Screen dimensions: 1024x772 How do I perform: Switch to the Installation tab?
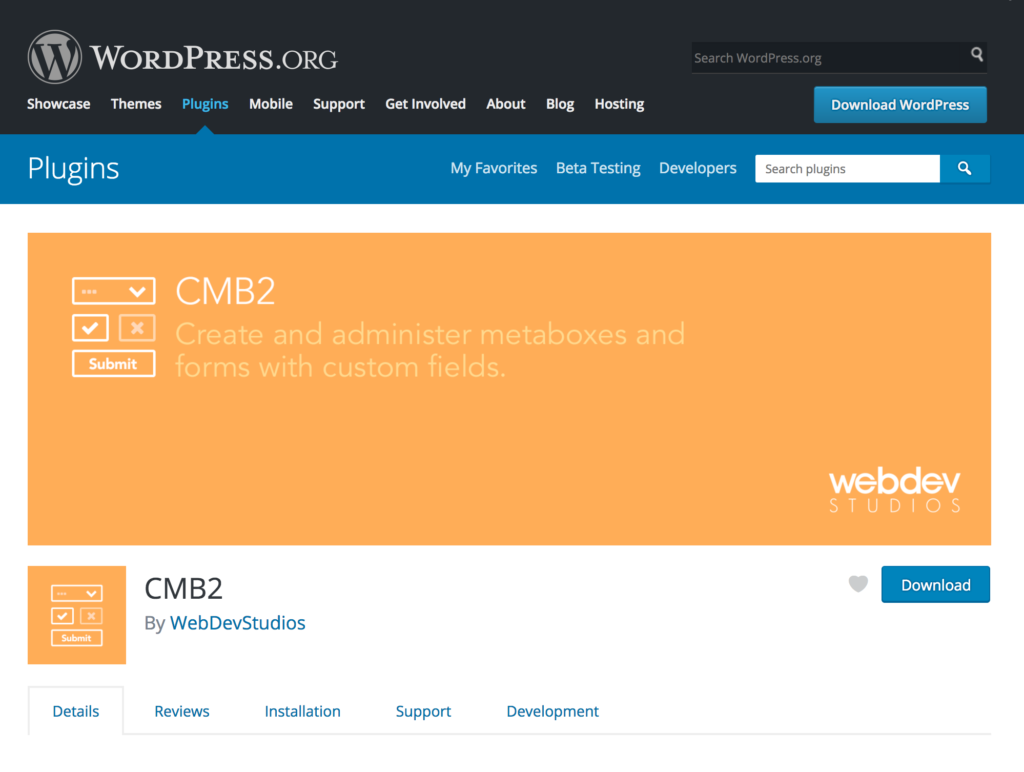coord(302,711)
